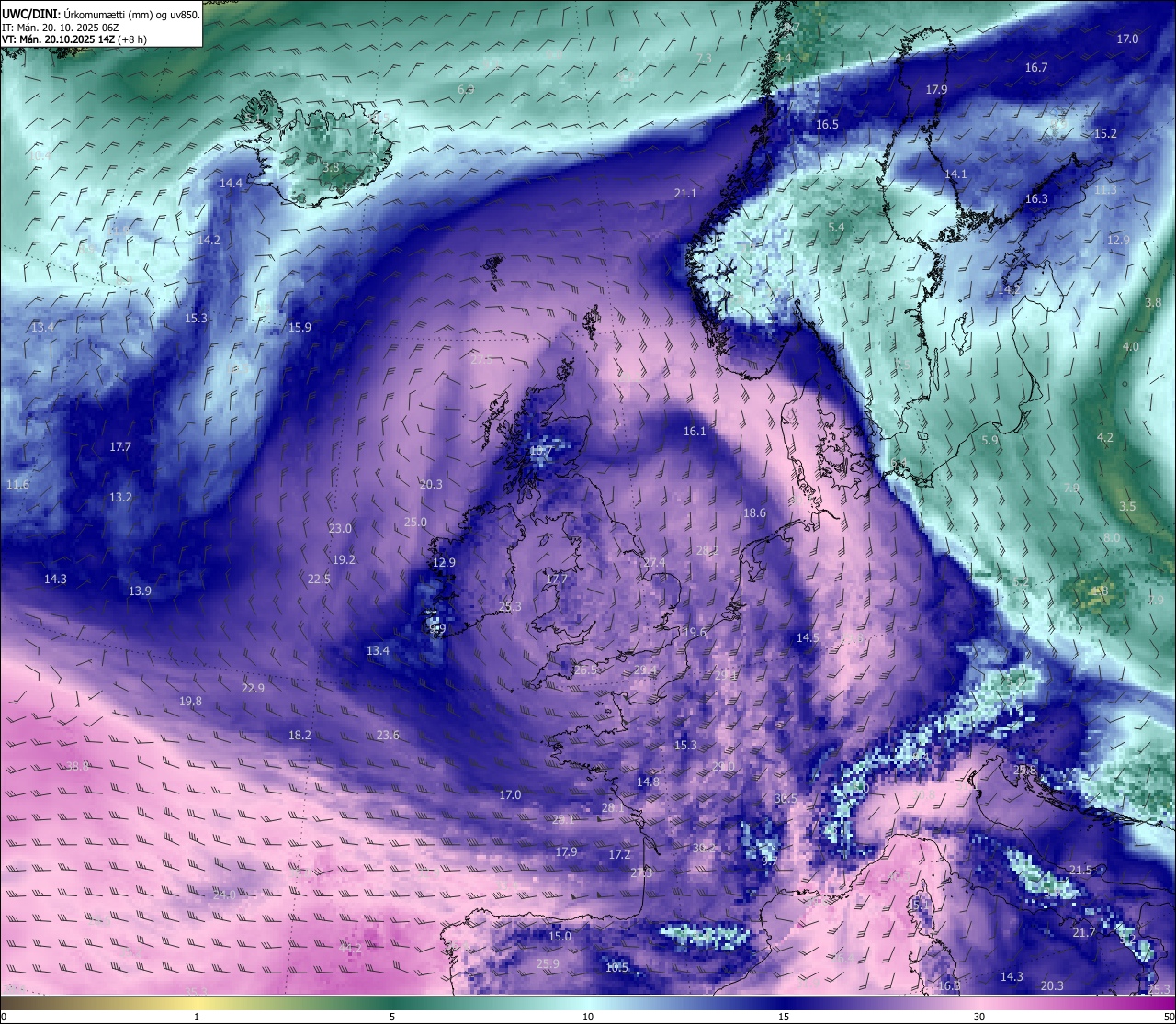This screenshot has height=1024, width=1176.
Task: Click the 25.8 value near the Adriatic
Action: click(1024, 770)
